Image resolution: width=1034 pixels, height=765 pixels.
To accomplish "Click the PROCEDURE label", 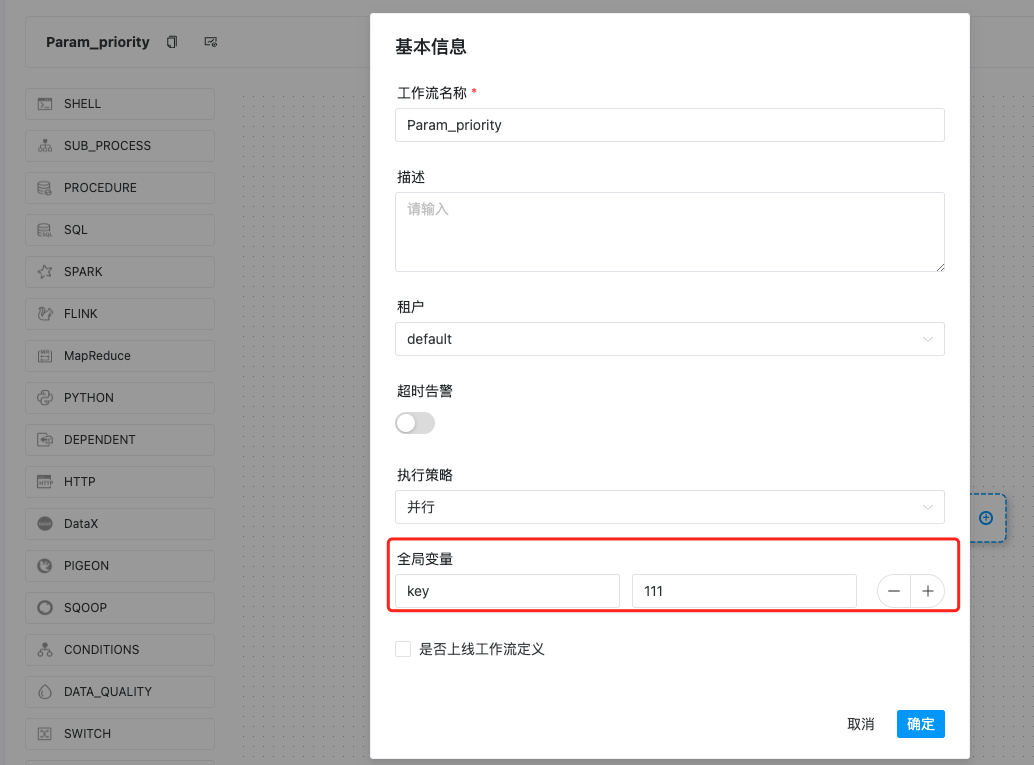I will [100, 188].
